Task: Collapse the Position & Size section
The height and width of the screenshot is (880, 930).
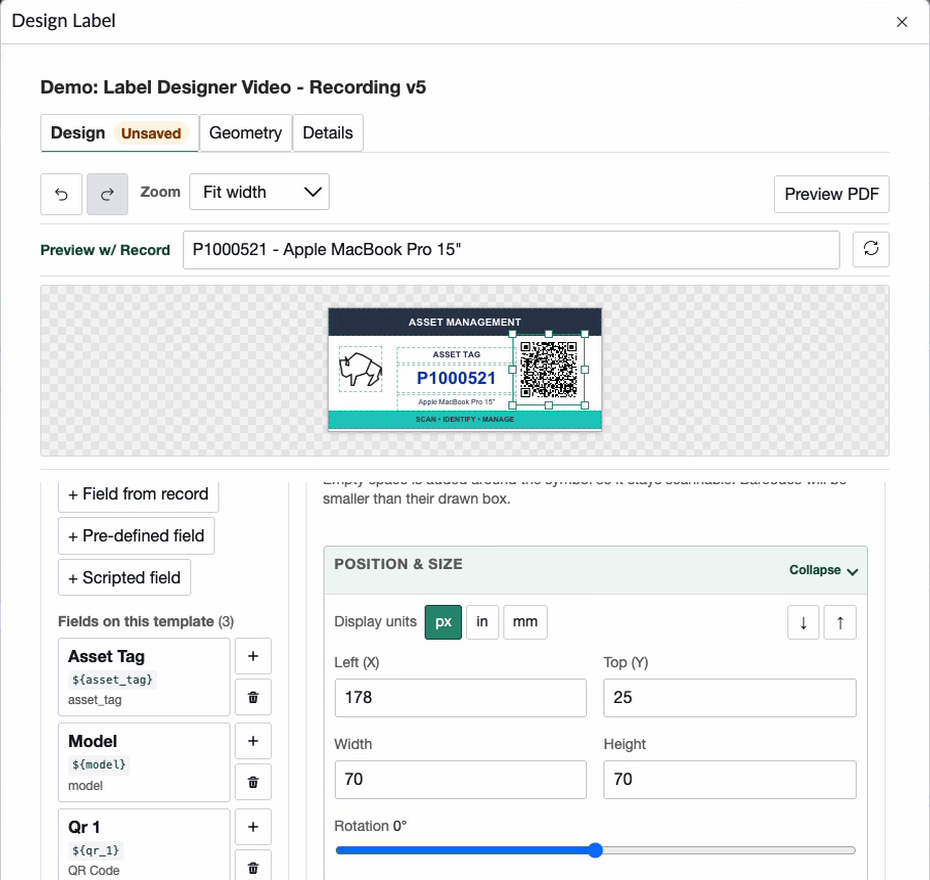Action: click(x=823, y=570)
